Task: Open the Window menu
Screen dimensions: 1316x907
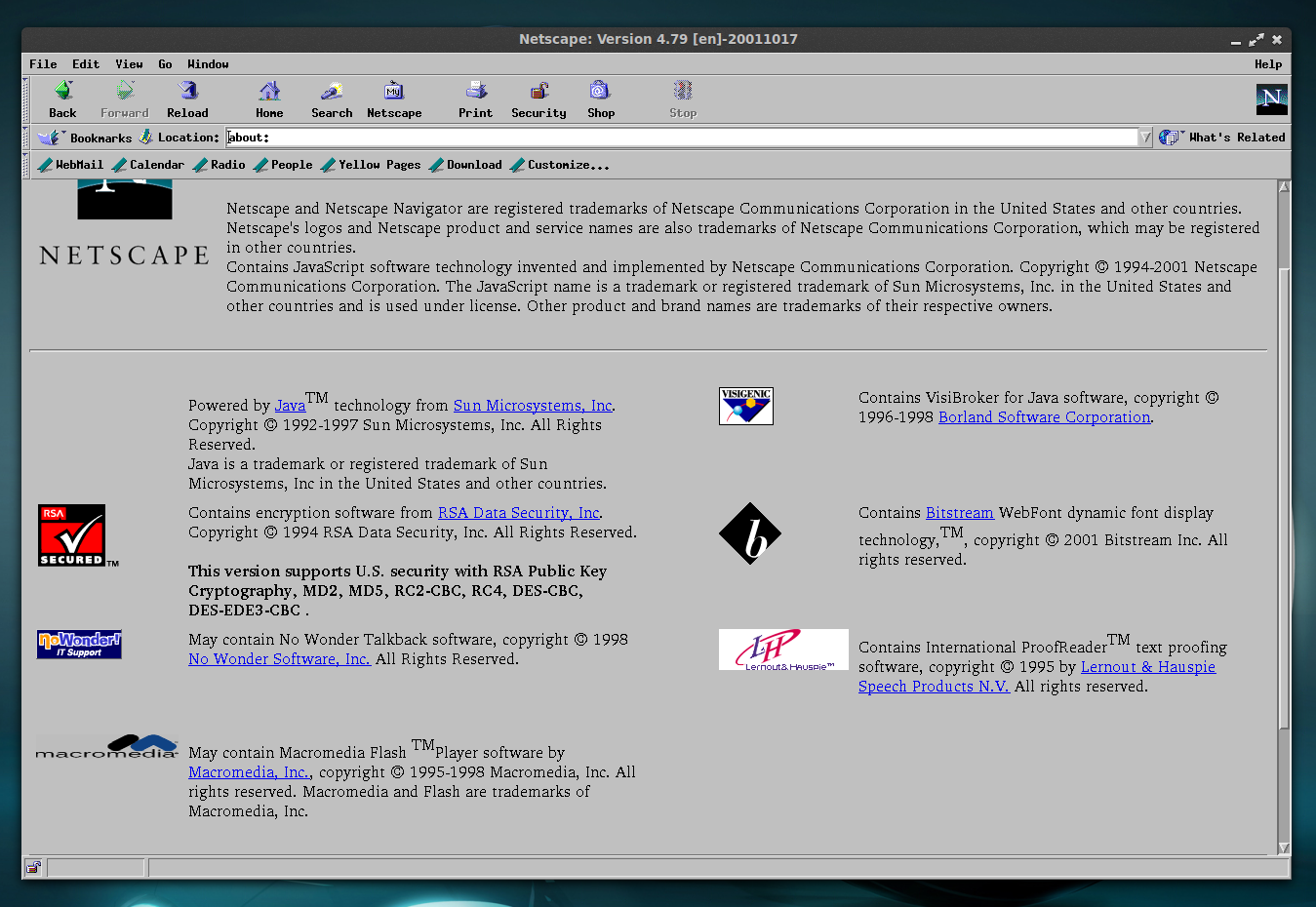Action: tap(208, 63)
